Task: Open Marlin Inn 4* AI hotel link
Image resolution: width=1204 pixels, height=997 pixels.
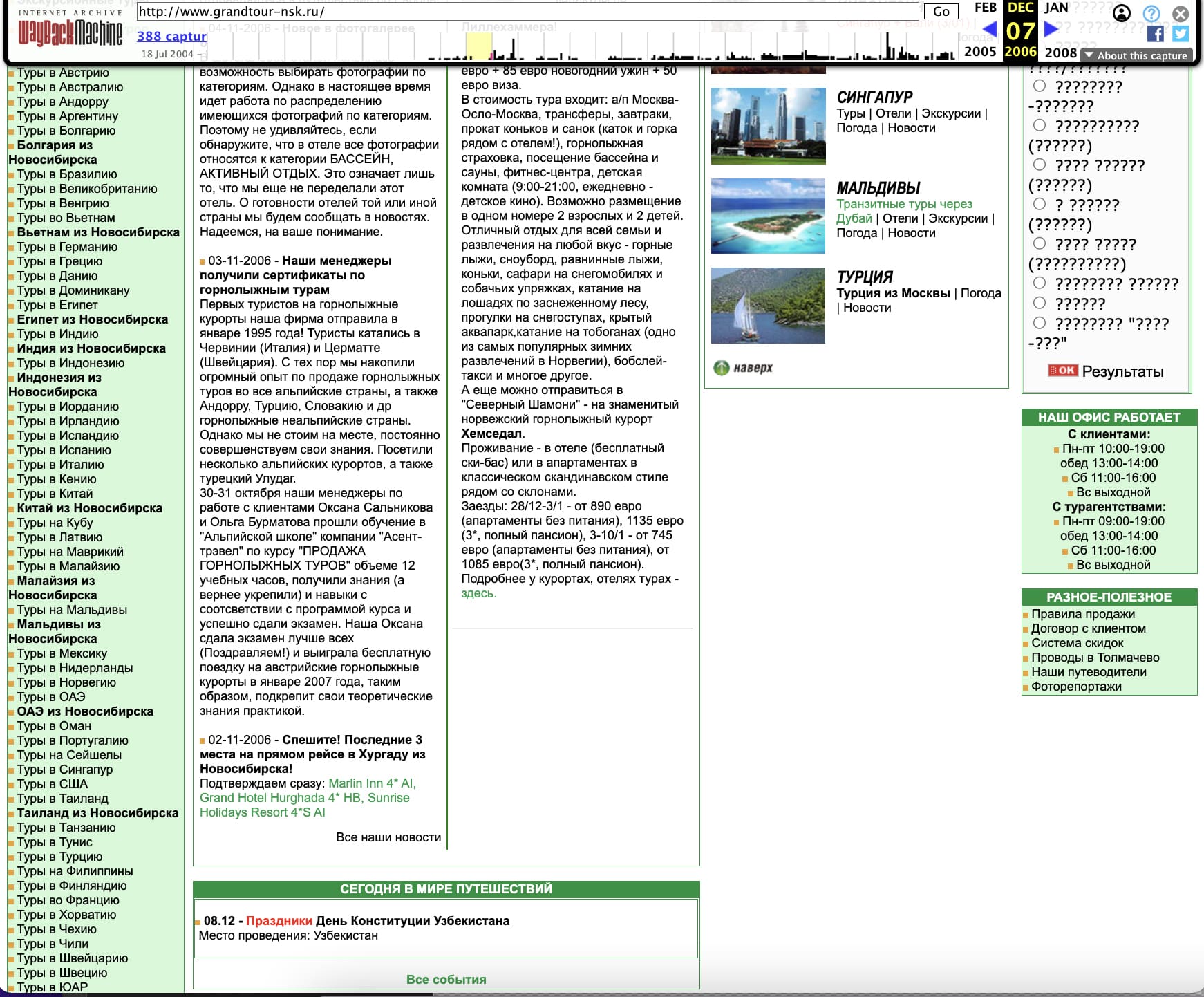Action: 372,783
